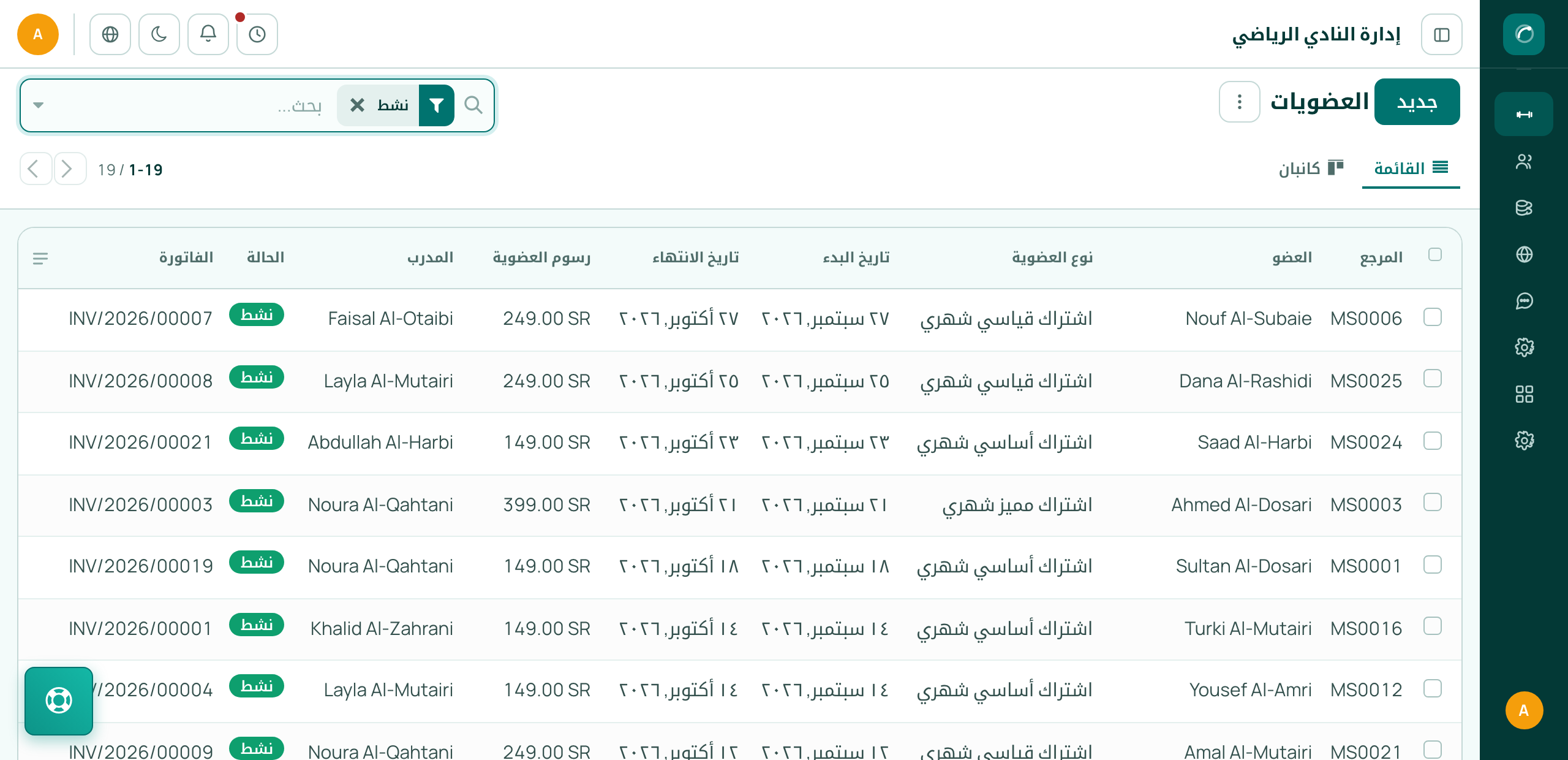Click trainer Abdullah Al-Harbi cell
This screenshot has height=760, width=1568.
click(380, 443)
